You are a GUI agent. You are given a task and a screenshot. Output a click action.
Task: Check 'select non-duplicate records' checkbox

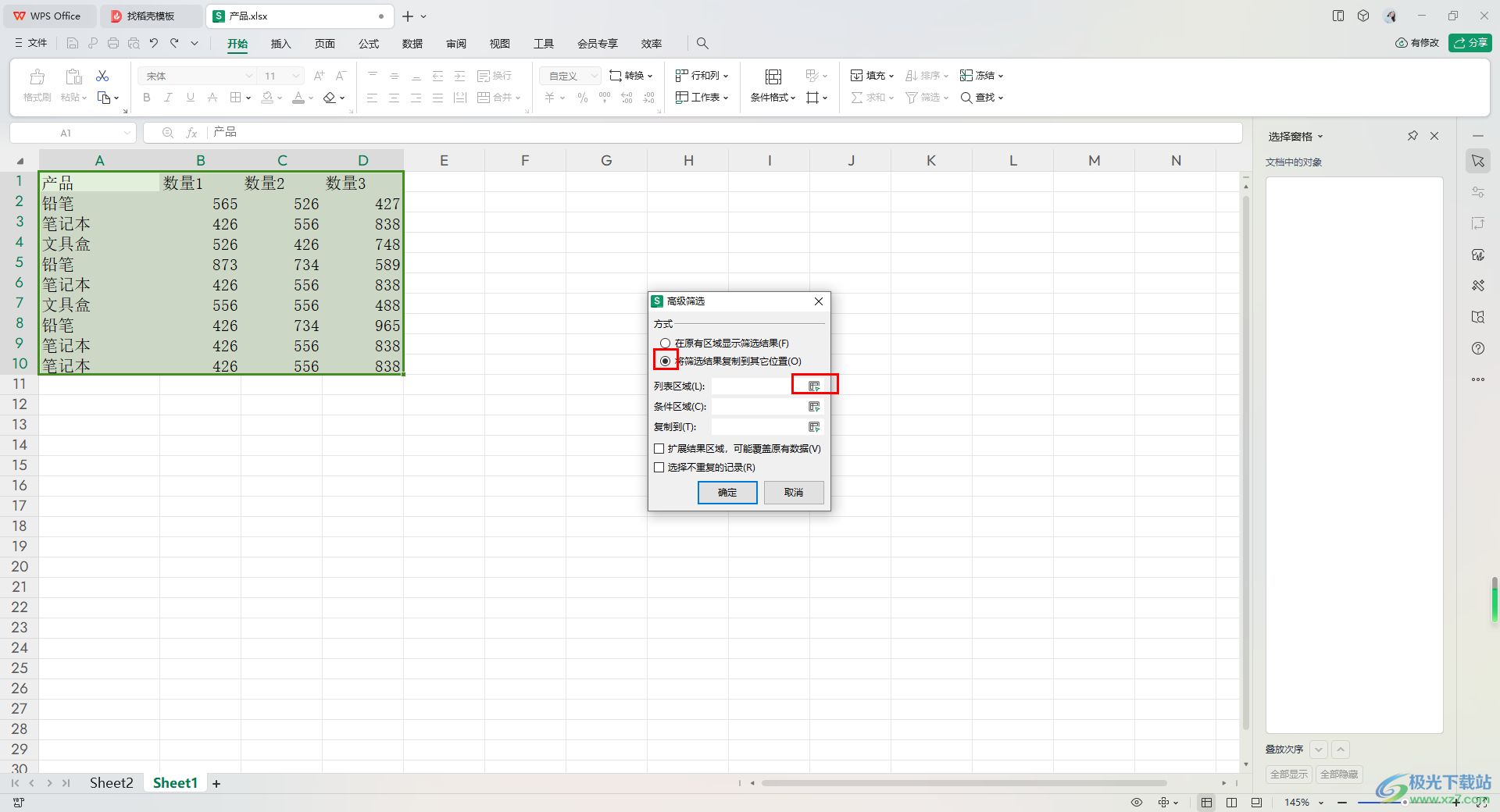click(x=659, y=468)
